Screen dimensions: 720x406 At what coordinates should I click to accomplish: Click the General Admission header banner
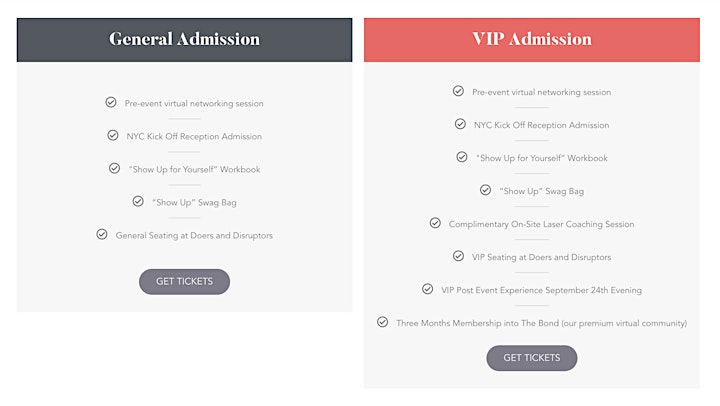click(x=185, y=40)
